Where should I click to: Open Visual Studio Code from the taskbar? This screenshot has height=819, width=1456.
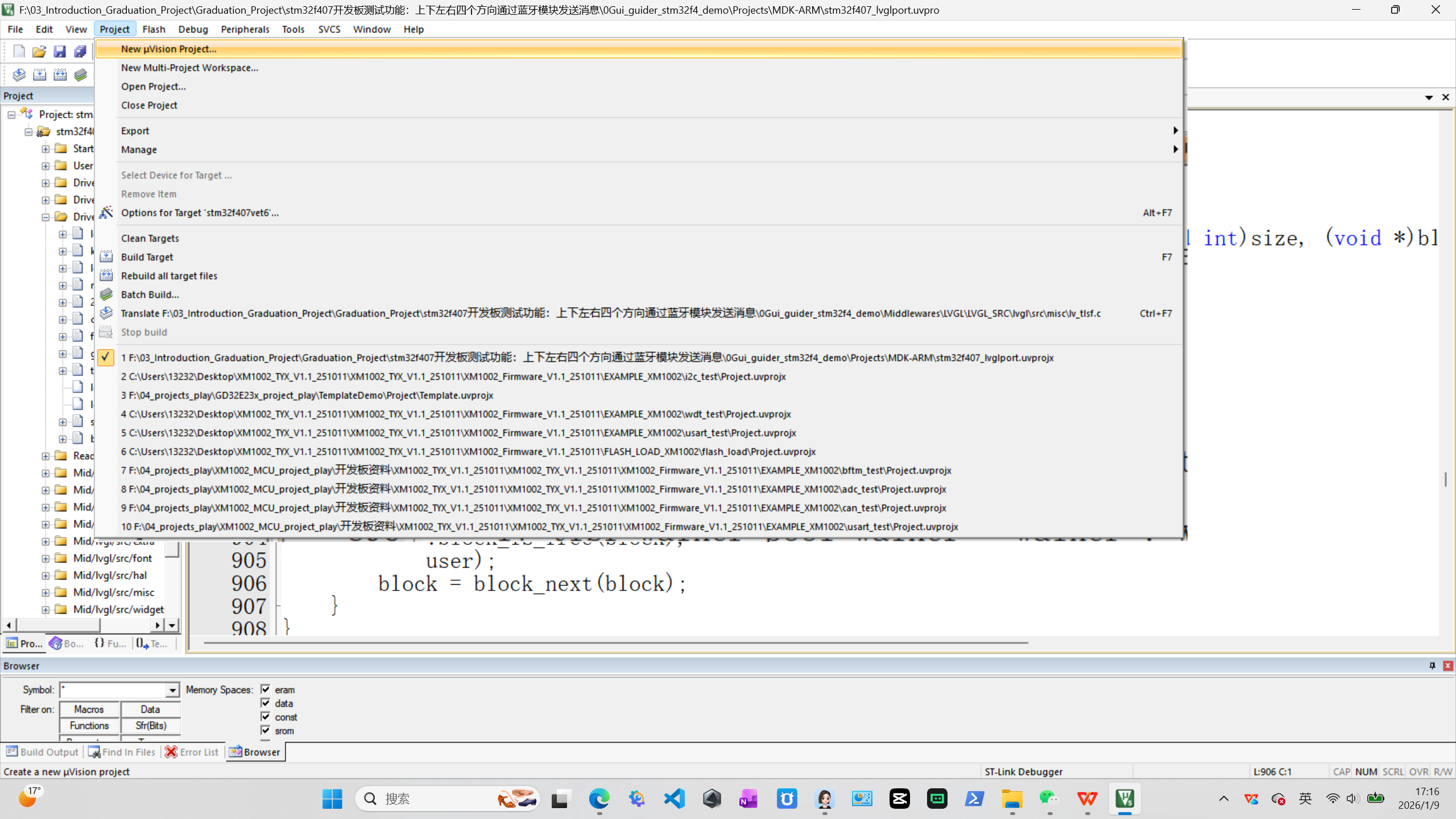coord(674,799)
